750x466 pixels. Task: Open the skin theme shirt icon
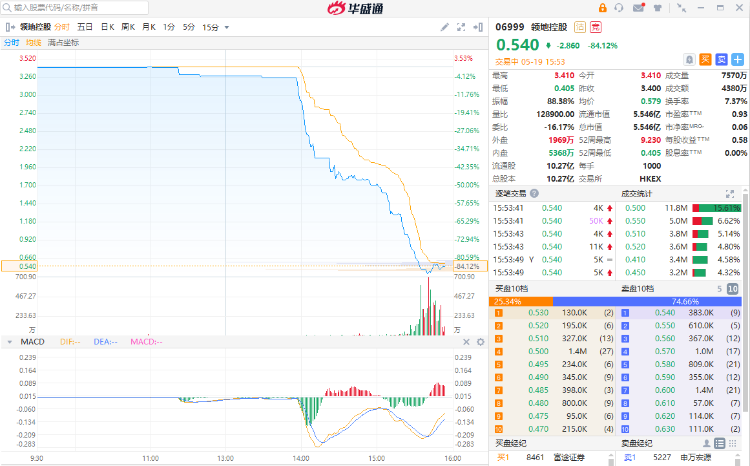pyautogui.click(x=658, y=8)
